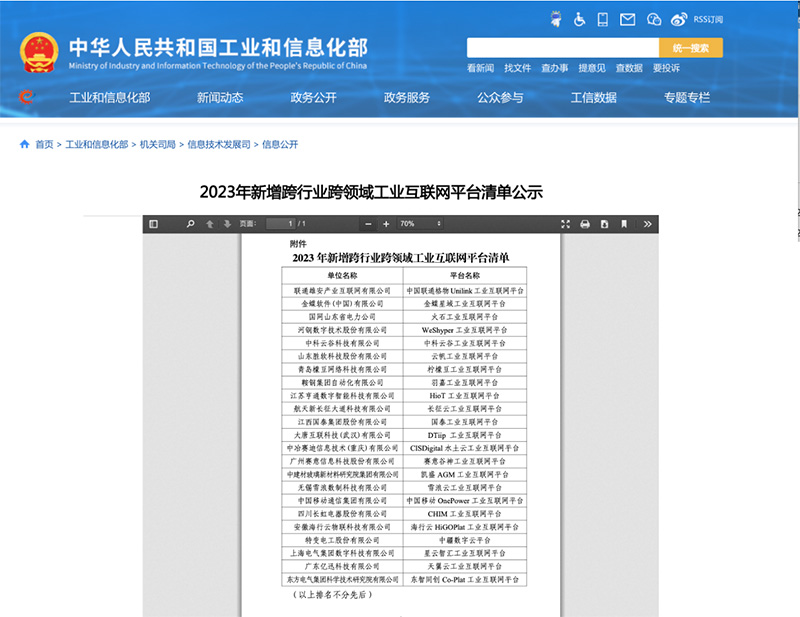Open the 工信数据 nav menu
The height and width of the screenshot is (617, 800).
(593, 97)
